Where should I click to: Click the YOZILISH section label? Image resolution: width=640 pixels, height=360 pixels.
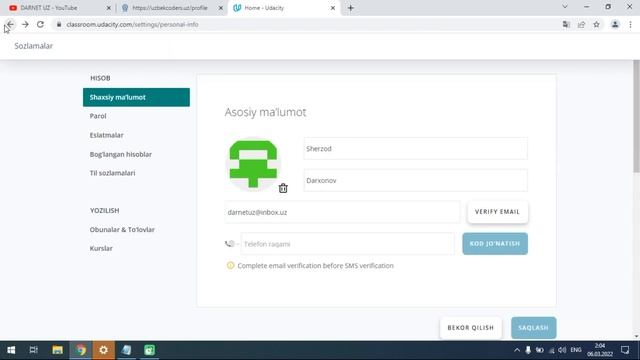tap(104, 211)
